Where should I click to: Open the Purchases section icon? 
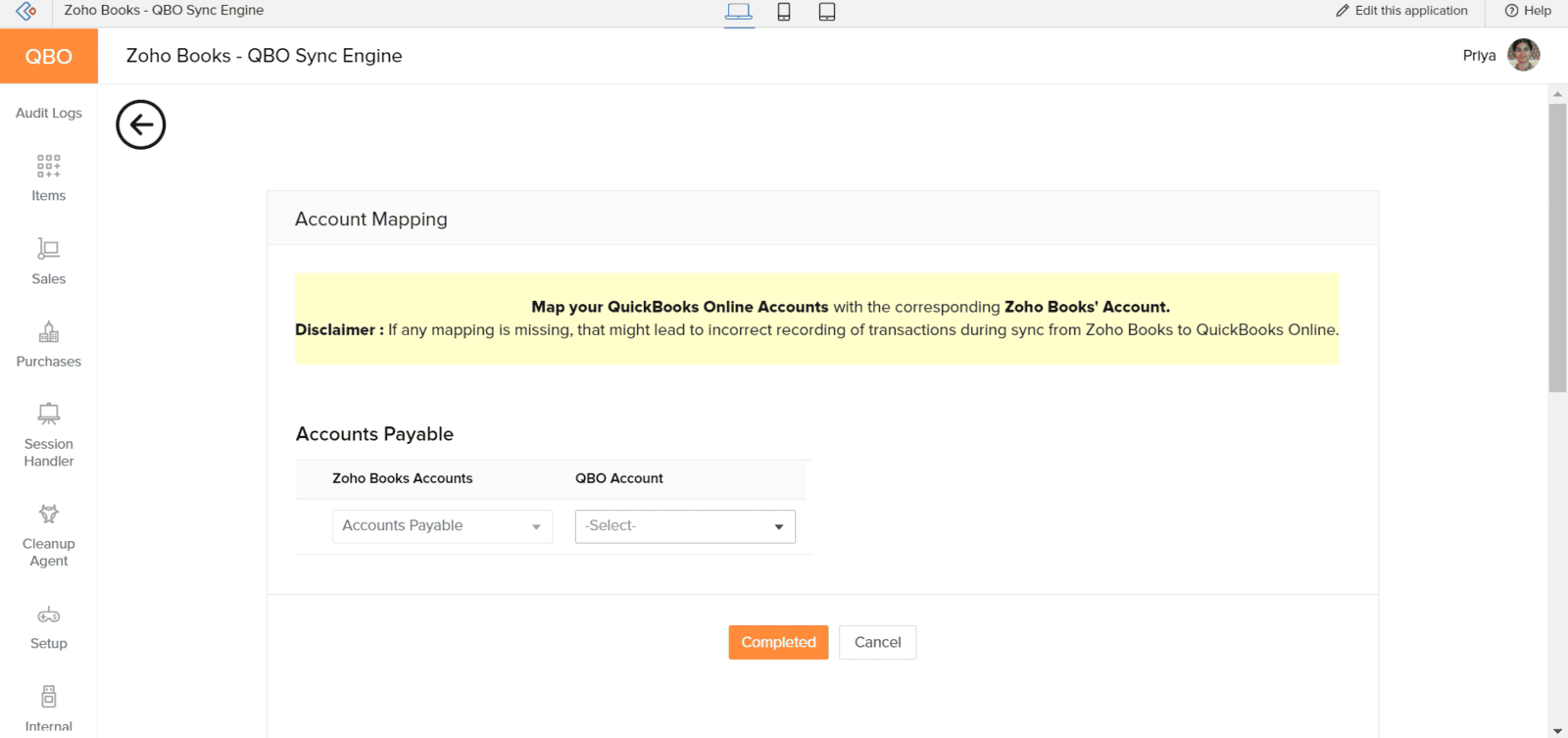49,331
